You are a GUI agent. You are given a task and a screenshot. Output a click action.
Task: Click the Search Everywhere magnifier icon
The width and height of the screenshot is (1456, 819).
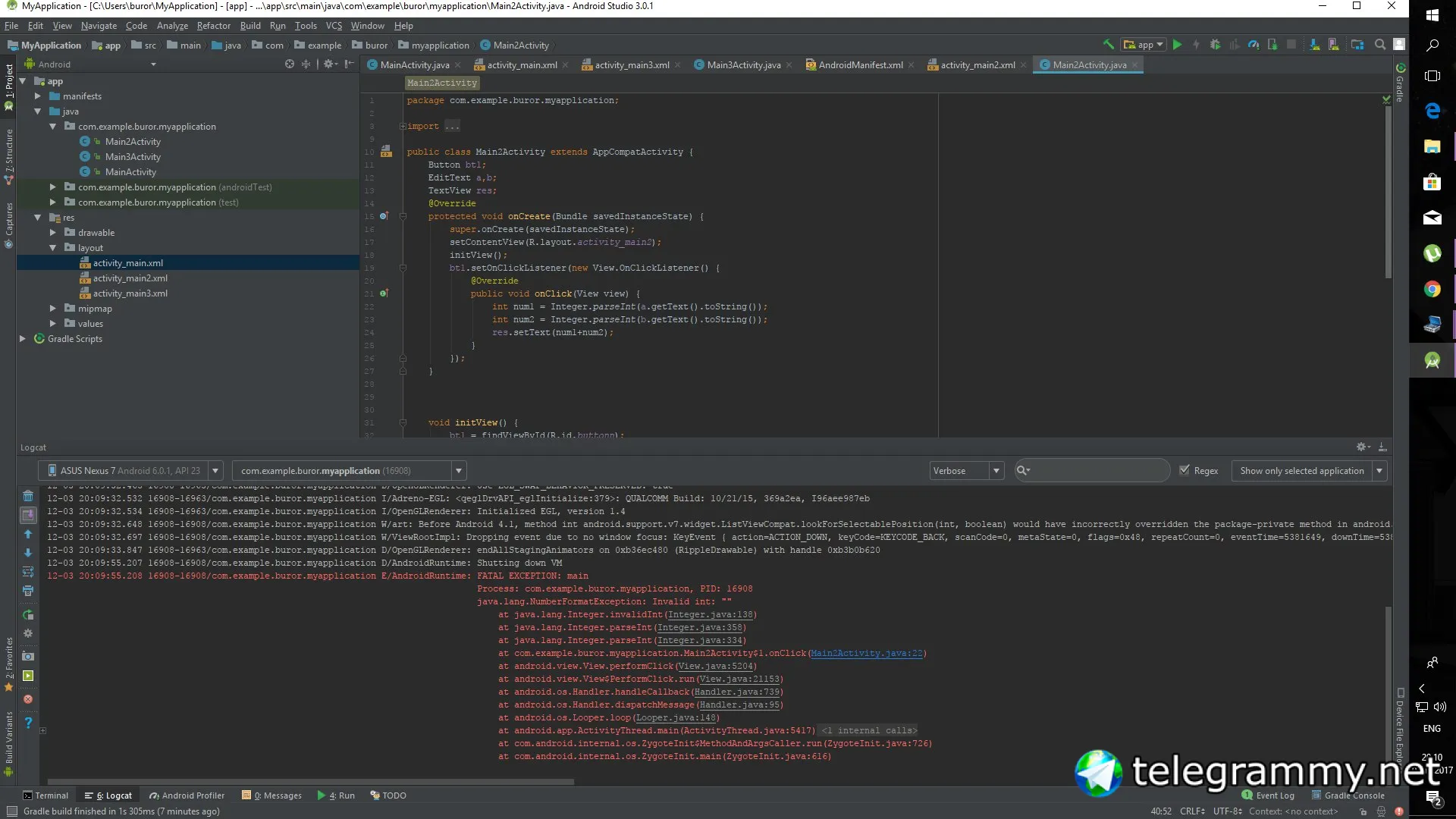(x=1380, y=45)
